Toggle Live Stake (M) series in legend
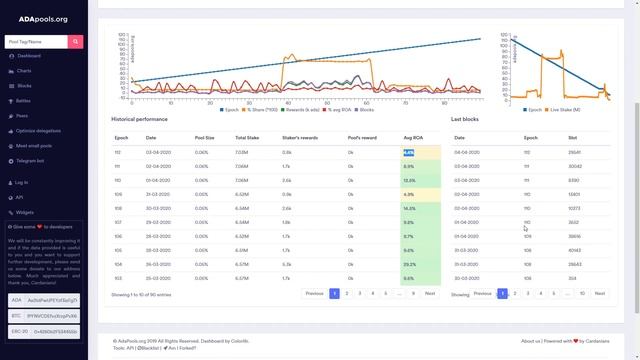This screenshot has height=360, width=640. pos(562,110)
